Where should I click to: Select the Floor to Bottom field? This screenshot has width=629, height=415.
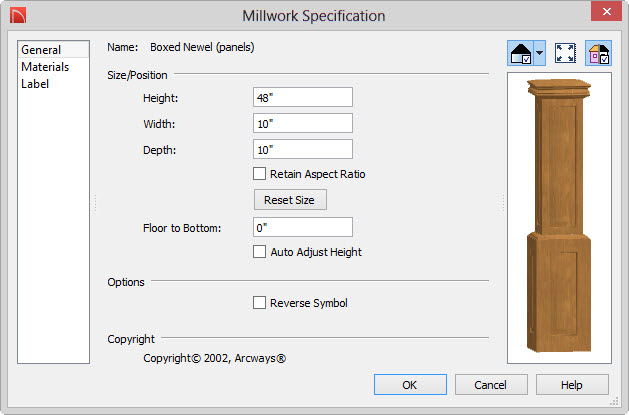tap(303, 227)
